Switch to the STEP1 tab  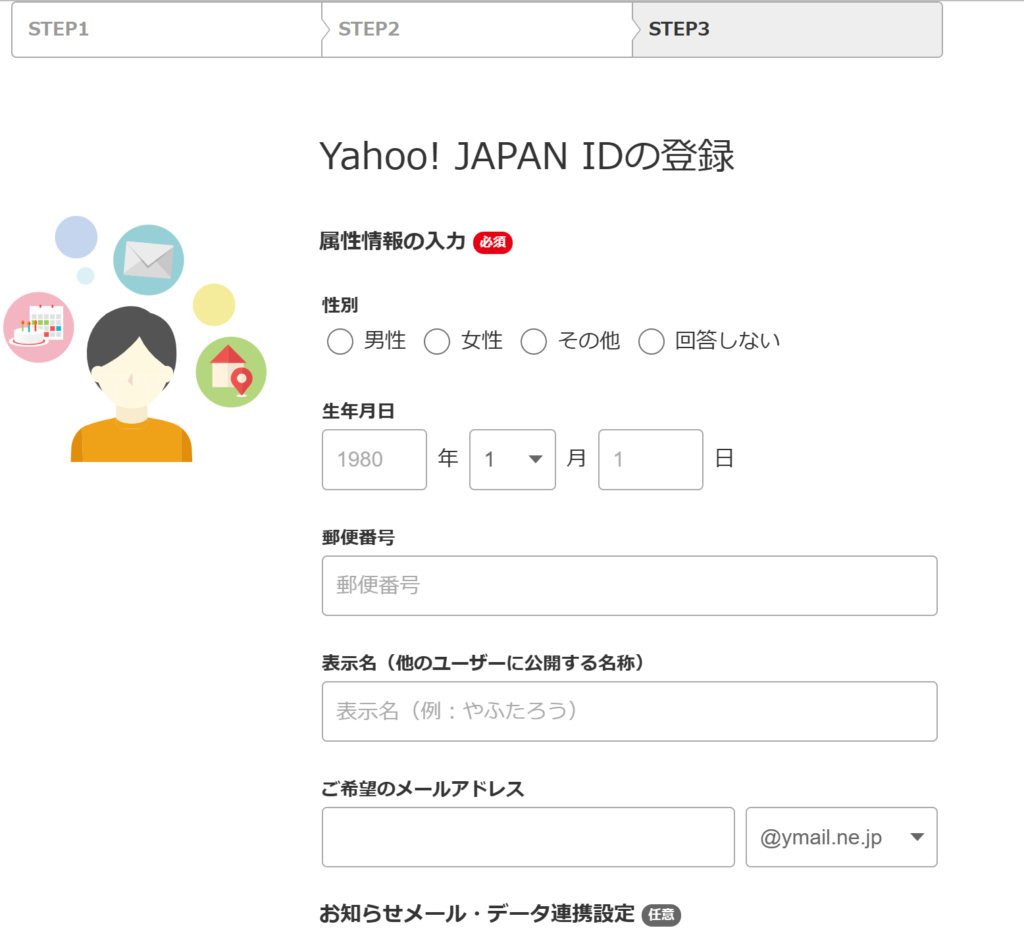[x=166, y=30]
